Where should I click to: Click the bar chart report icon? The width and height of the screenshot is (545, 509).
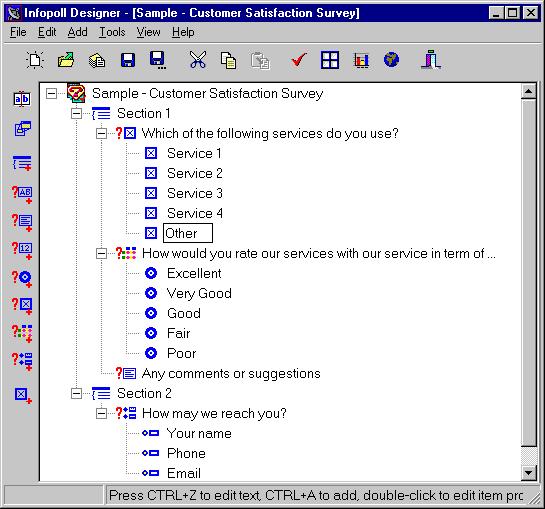(361, 60)
